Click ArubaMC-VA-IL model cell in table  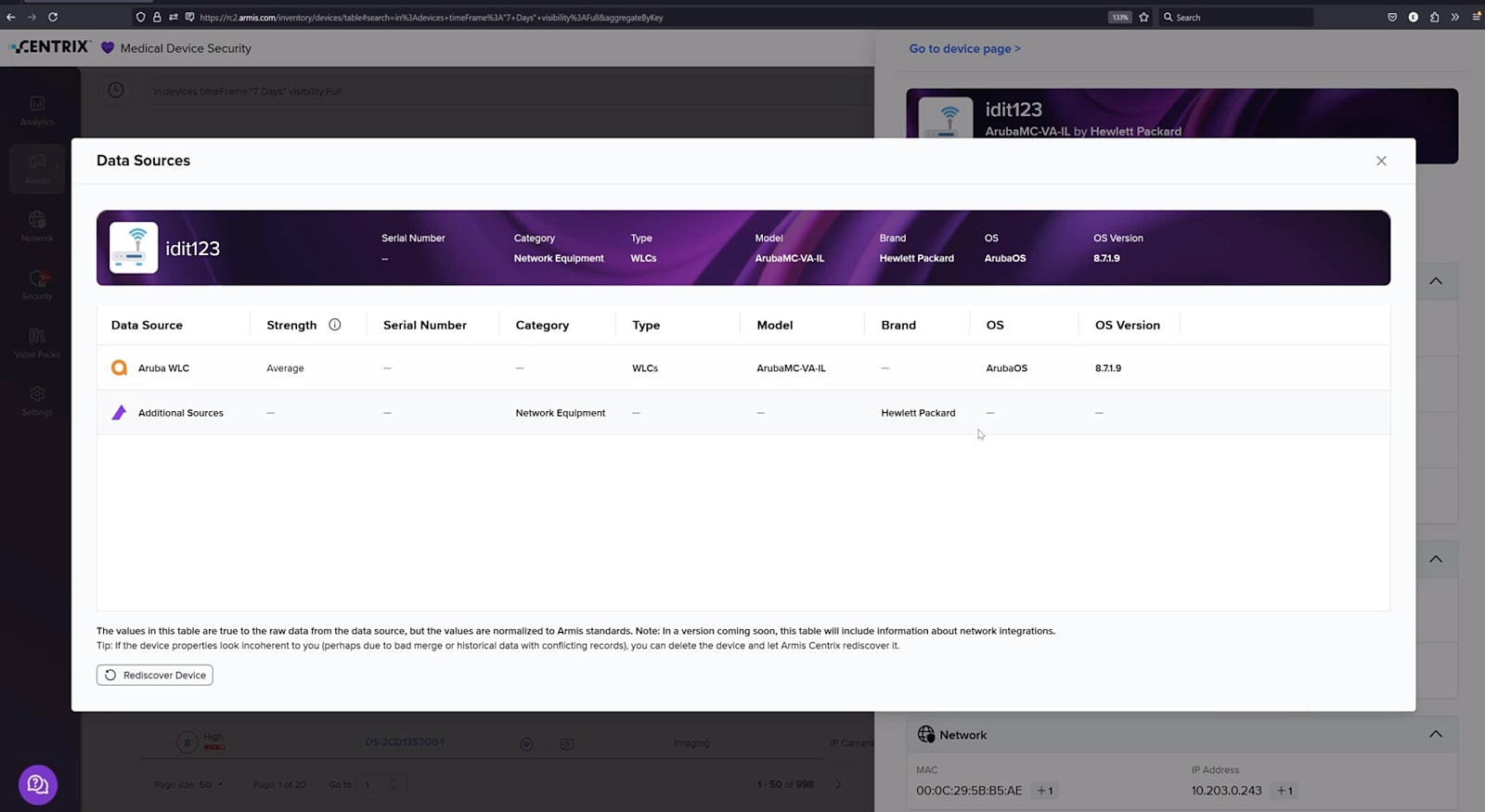pyautogui.click(x=791, y=368)
